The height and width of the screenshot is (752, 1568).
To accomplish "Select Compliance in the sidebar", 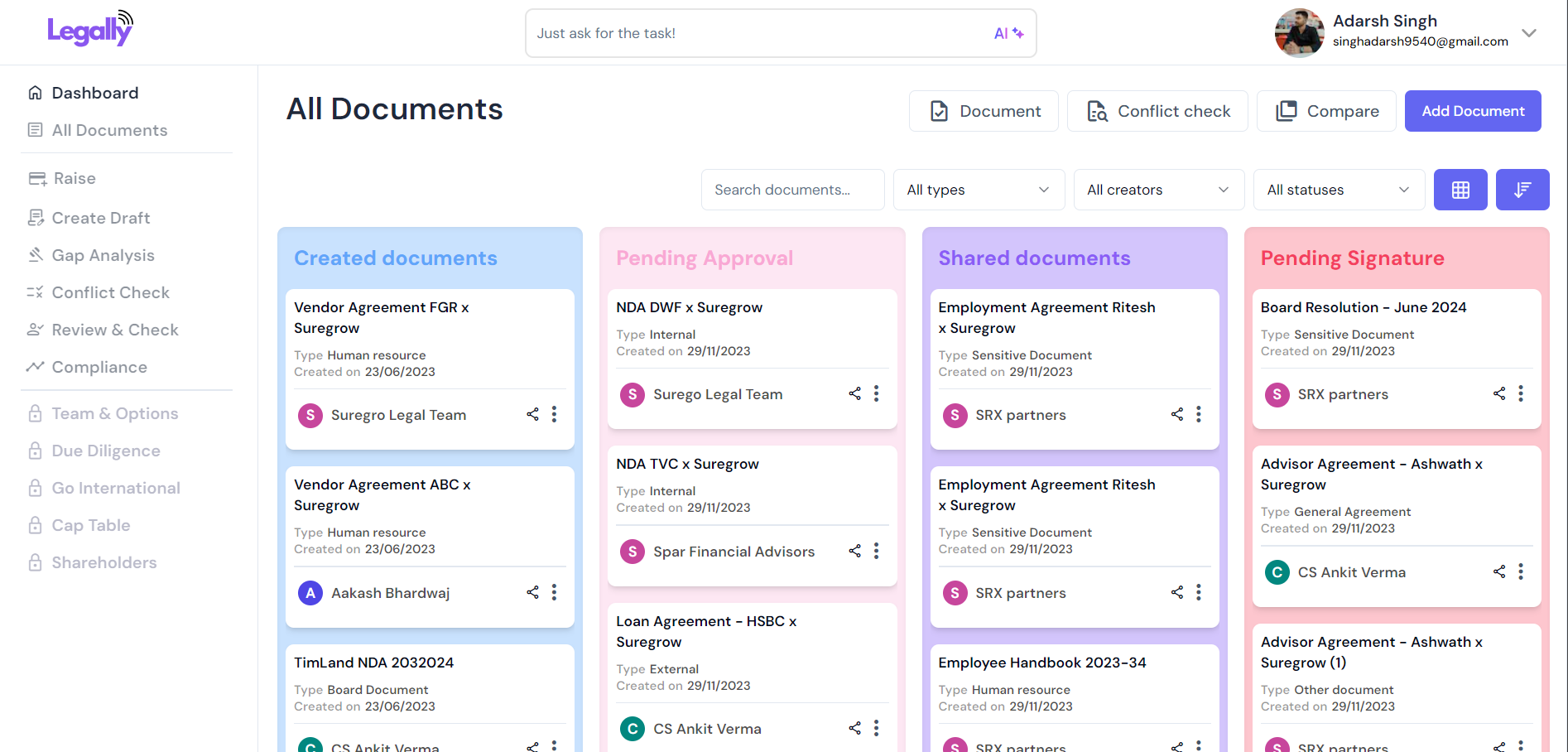I will [x=99, y=367].
